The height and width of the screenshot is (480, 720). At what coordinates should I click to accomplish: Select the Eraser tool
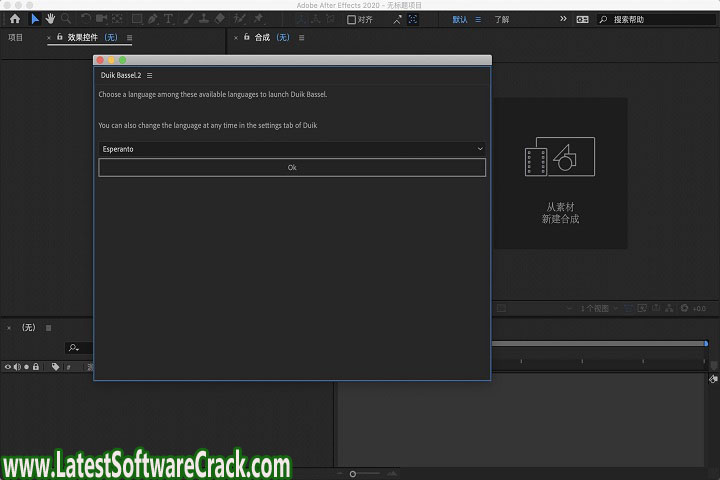220,19
